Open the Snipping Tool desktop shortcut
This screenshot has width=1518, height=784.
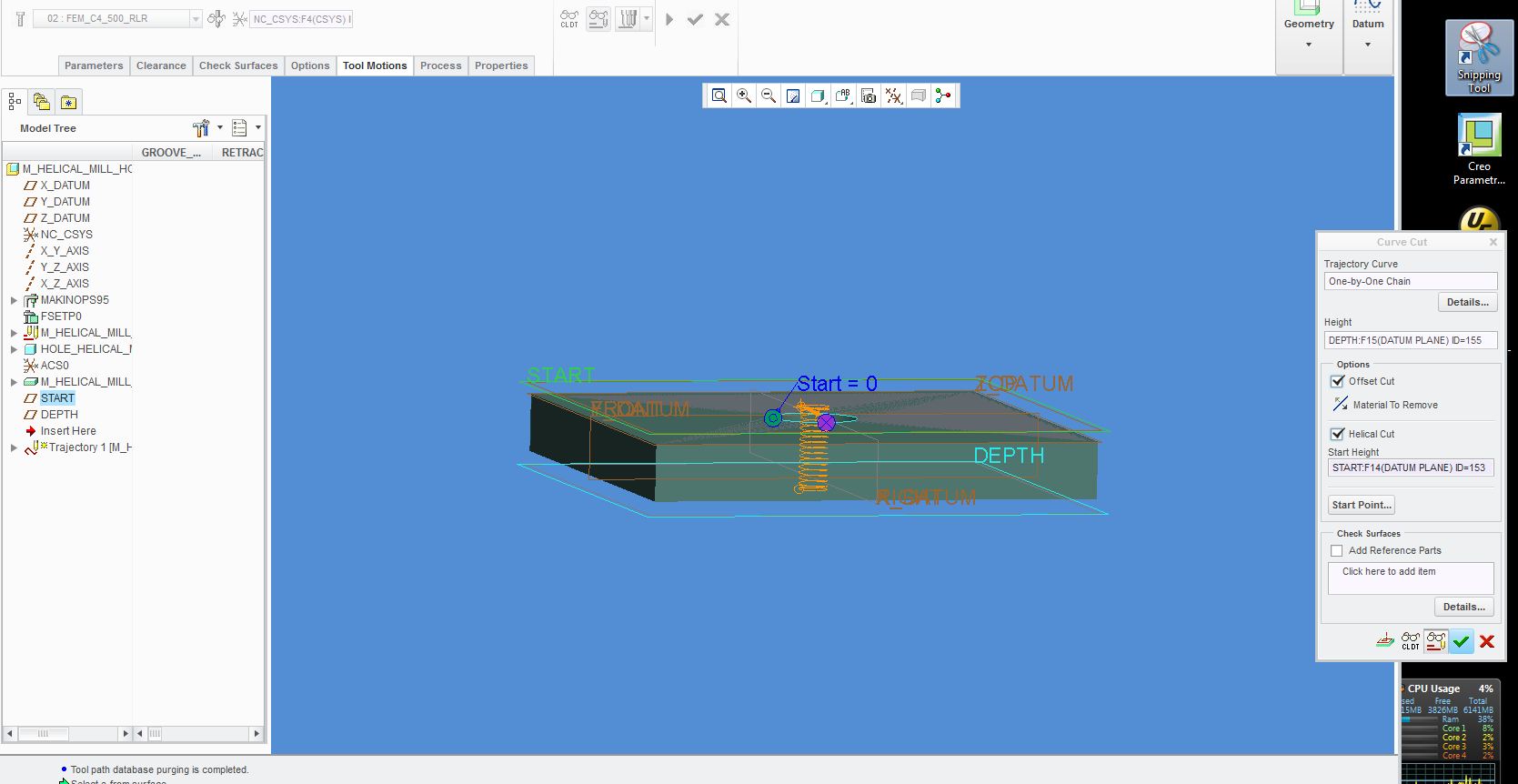point(1479,58)
